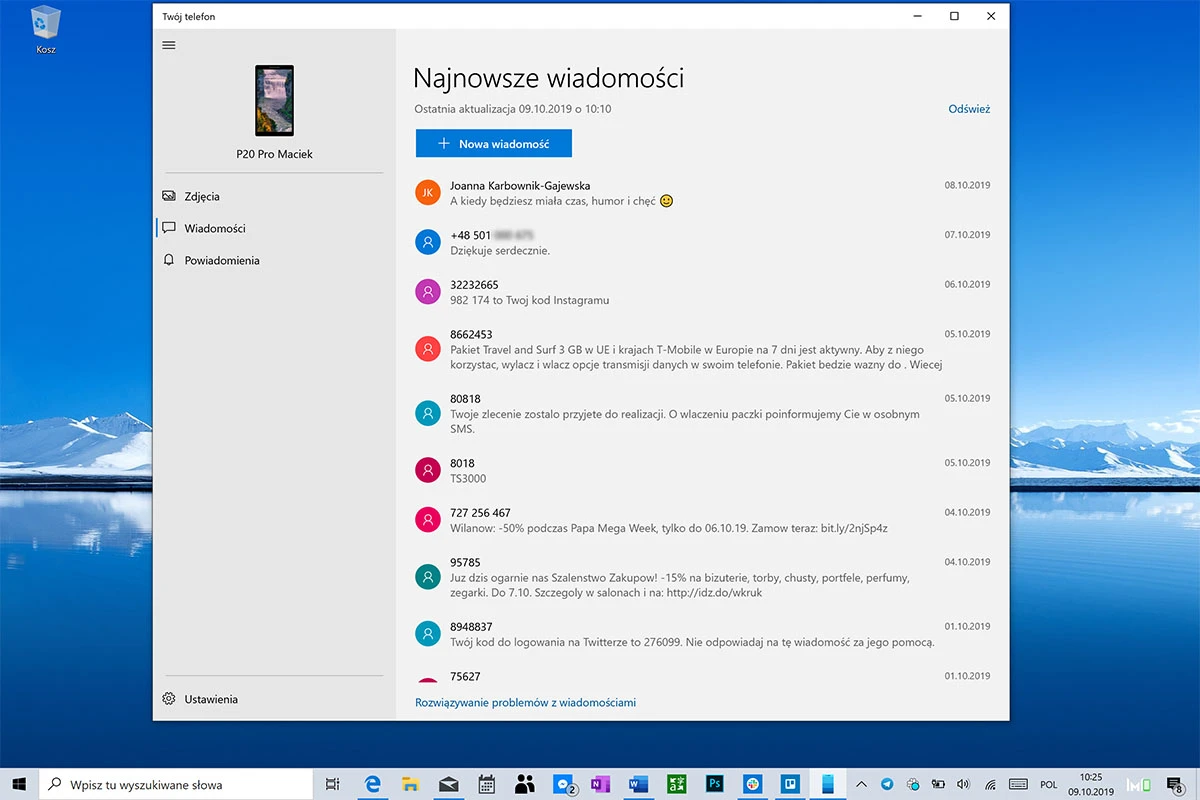
Task: Open the touch keyboard tray icon
Action: click(x=1018, y=784)
